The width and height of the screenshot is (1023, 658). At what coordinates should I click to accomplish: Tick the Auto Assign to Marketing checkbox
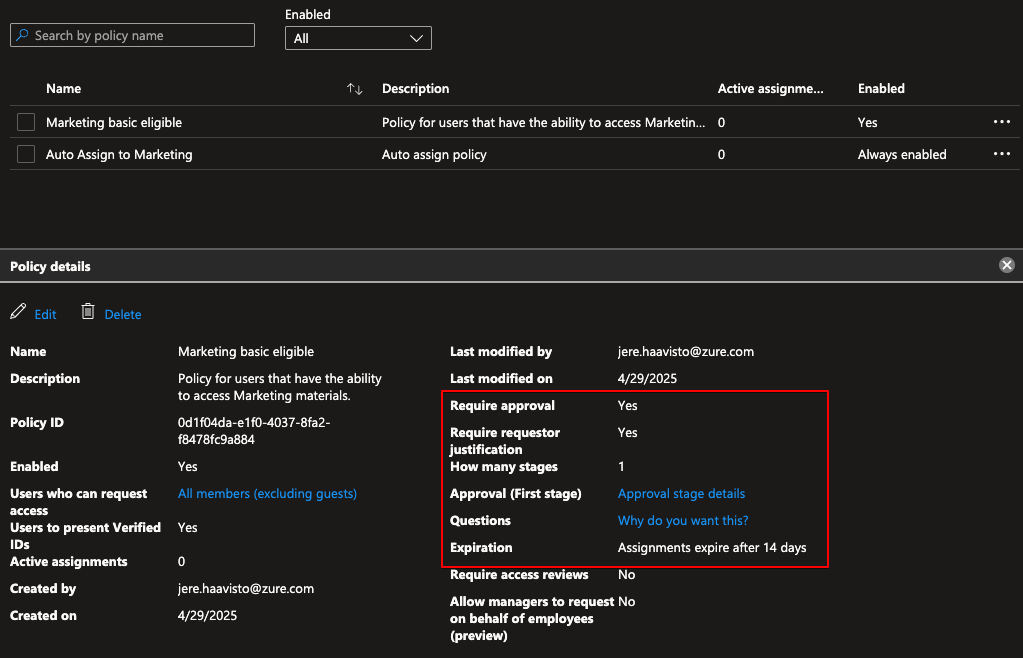[x=26, y=154]
